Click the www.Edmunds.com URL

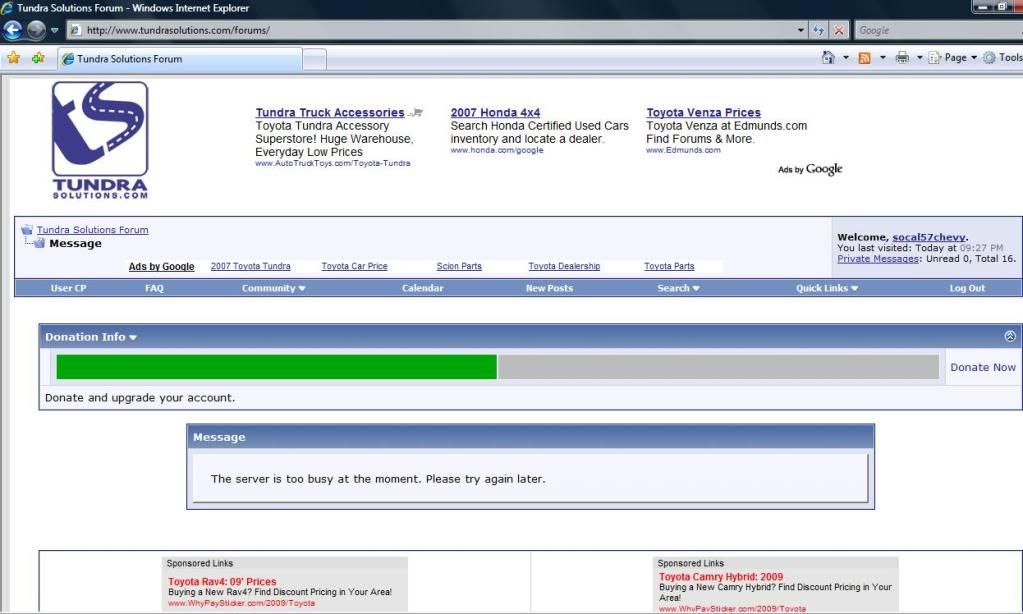pos(683,150)
